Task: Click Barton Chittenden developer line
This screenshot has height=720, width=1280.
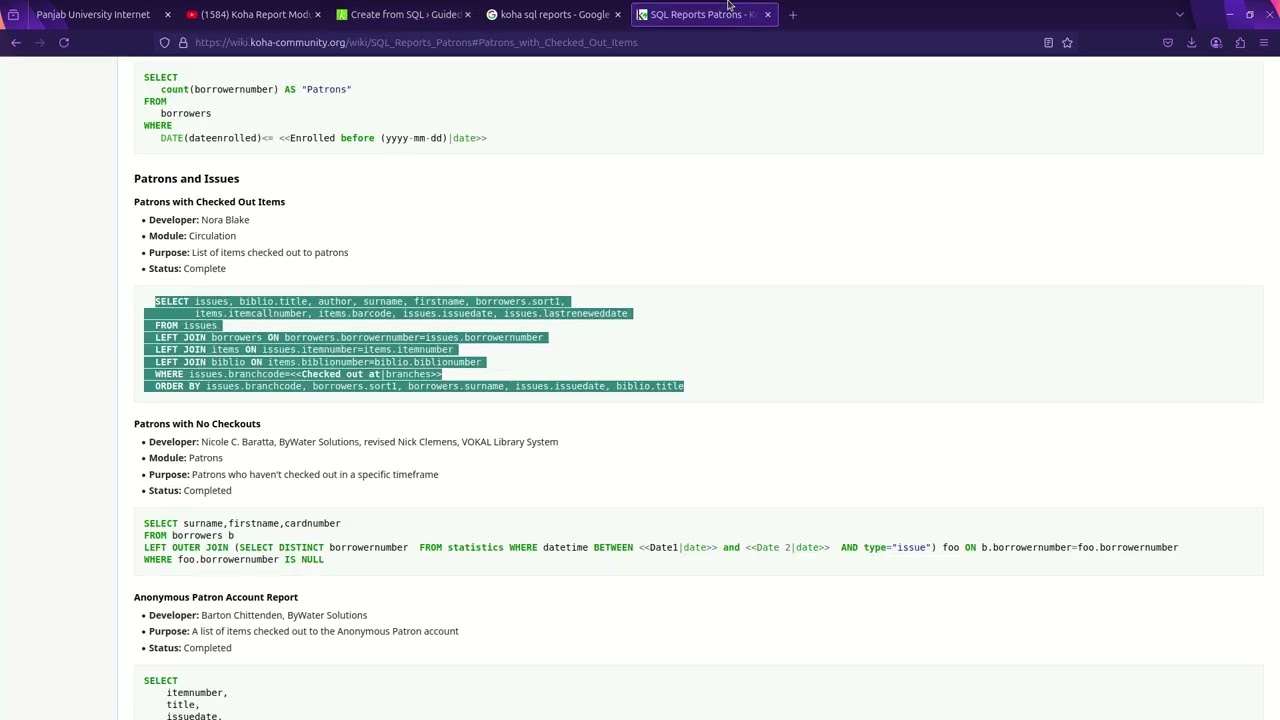Action: [x=258, y=615]
